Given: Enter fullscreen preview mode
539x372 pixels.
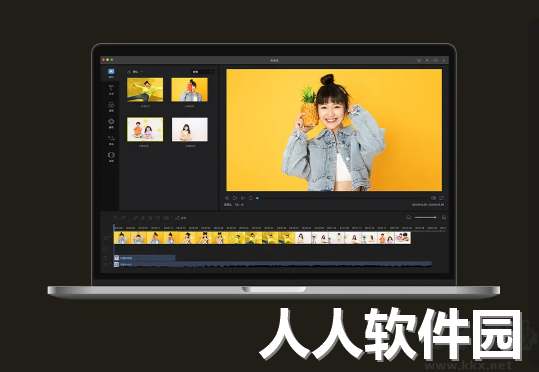Looking at the screenshot, I should tap(441, 198).
